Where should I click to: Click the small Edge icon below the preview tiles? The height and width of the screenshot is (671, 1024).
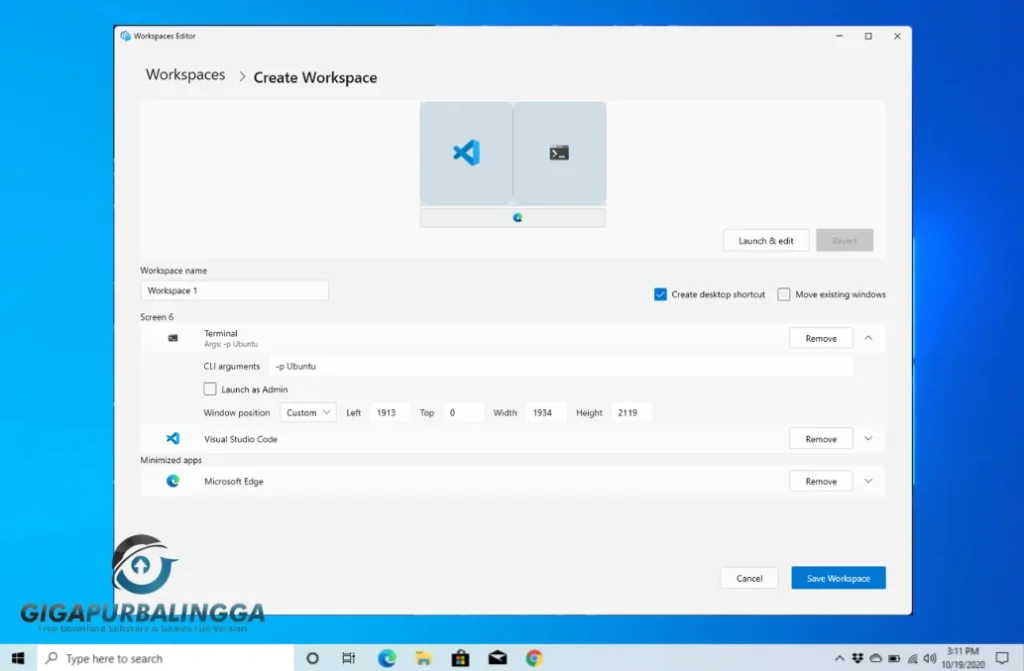[516, 216]
